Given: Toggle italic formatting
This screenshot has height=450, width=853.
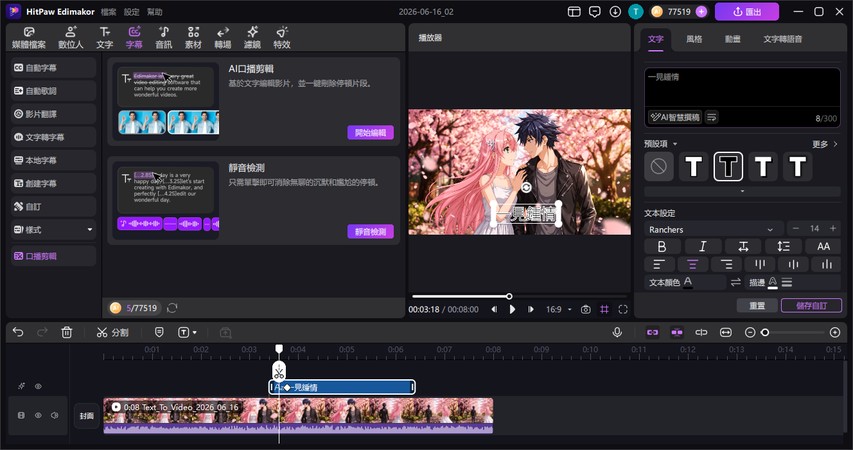Looking at the screenshot, I should tap(702, 246).
